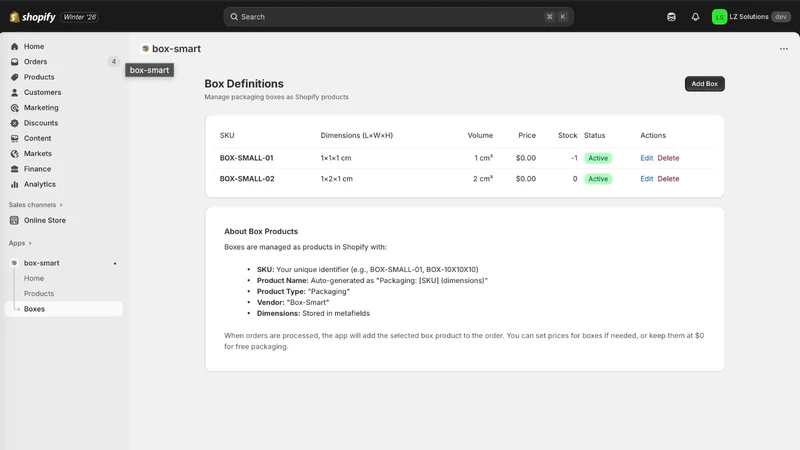800x450 pixels.
Task: Open the Winter '26 edition badge
Action: 80,17
